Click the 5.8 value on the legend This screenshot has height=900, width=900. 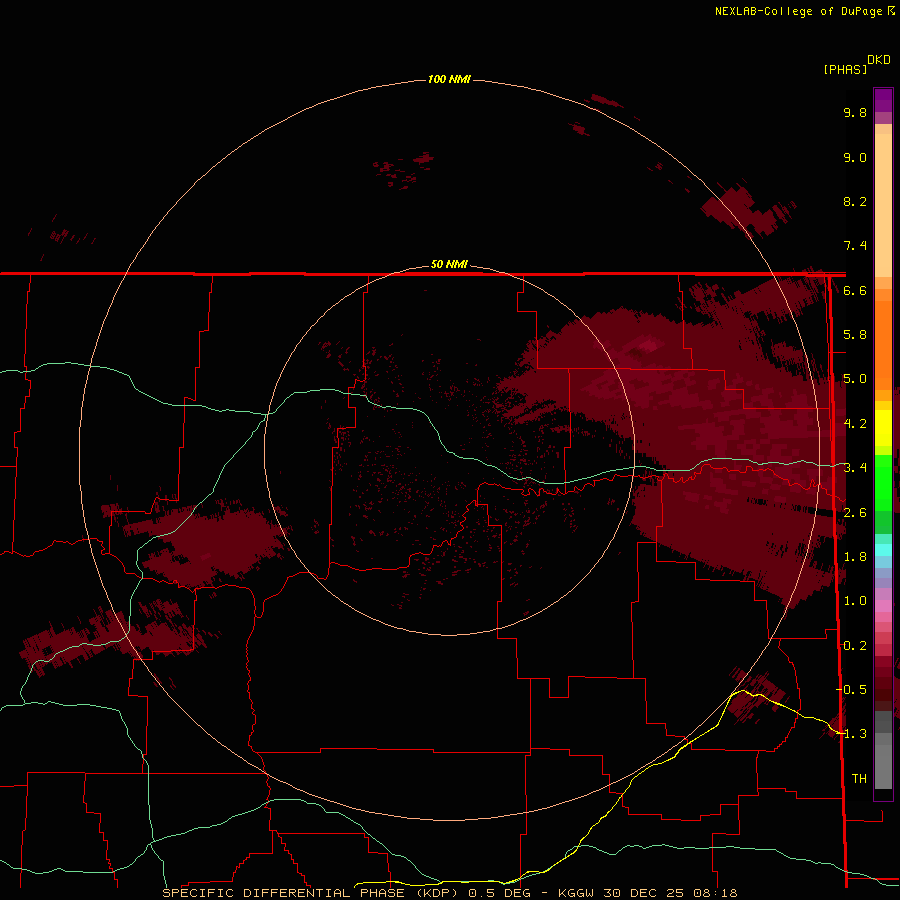tap(855, 335)
